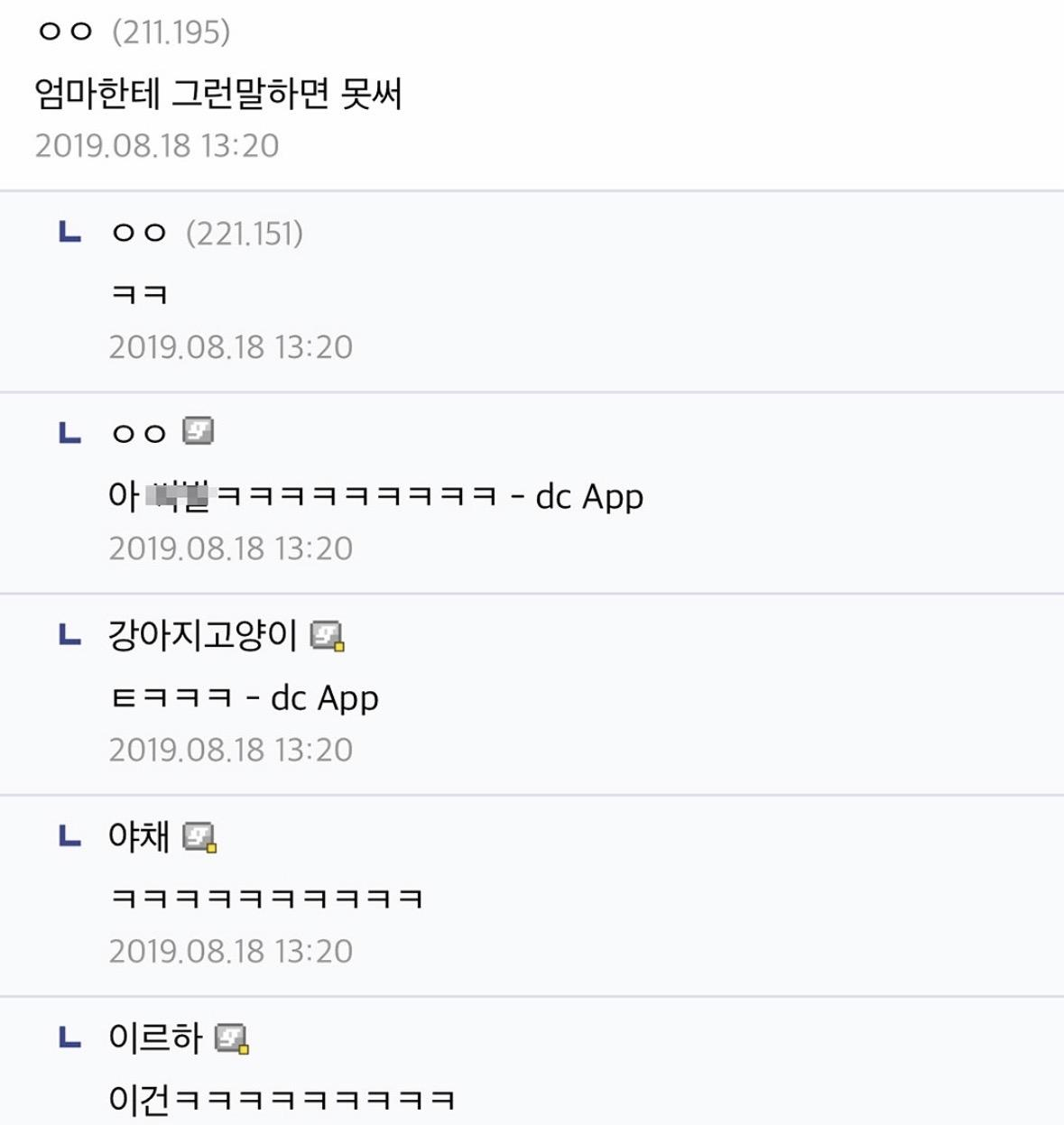Select the nickname 이르하
Image resolution: width=1064 pixels, height=1125 pixels.
(x=155, y=1038)
